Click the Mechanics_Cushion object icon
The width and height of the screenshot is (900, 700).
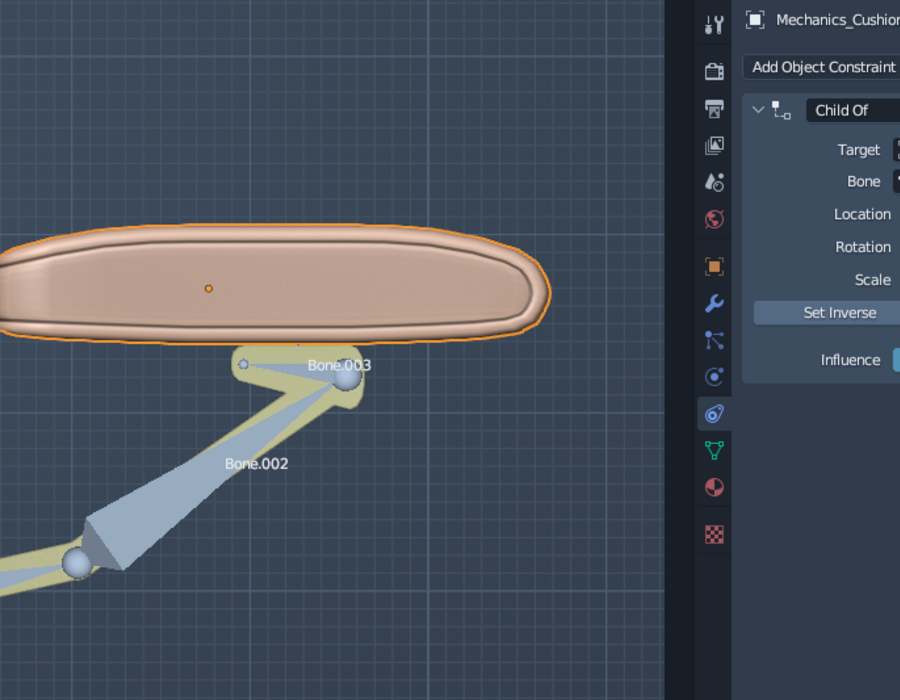click(x=755, y=20)
